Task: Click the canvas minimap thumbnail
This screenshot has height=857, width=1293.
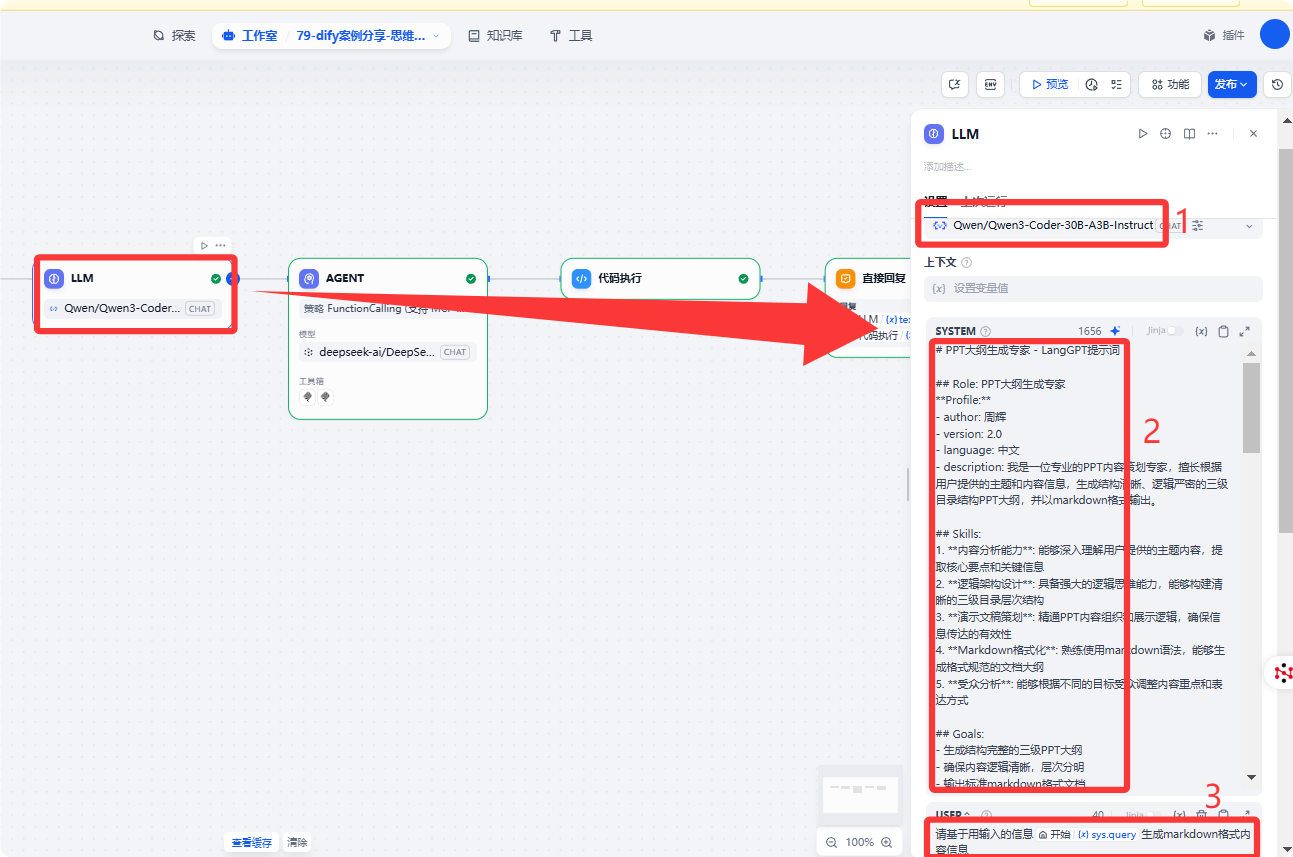Action: point(859,794)
